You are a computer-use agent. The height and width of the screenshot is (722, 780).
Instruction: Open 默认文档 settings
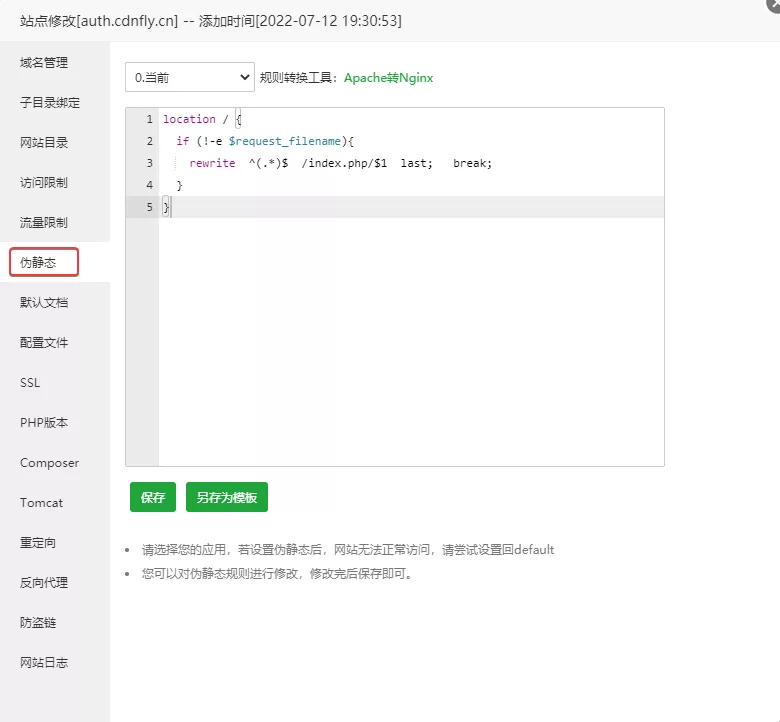click(x=44, y=303)
